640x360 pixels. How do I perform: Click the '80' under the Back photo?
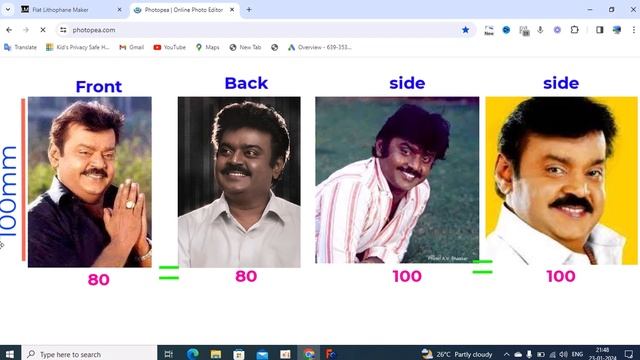coord(246,276)
